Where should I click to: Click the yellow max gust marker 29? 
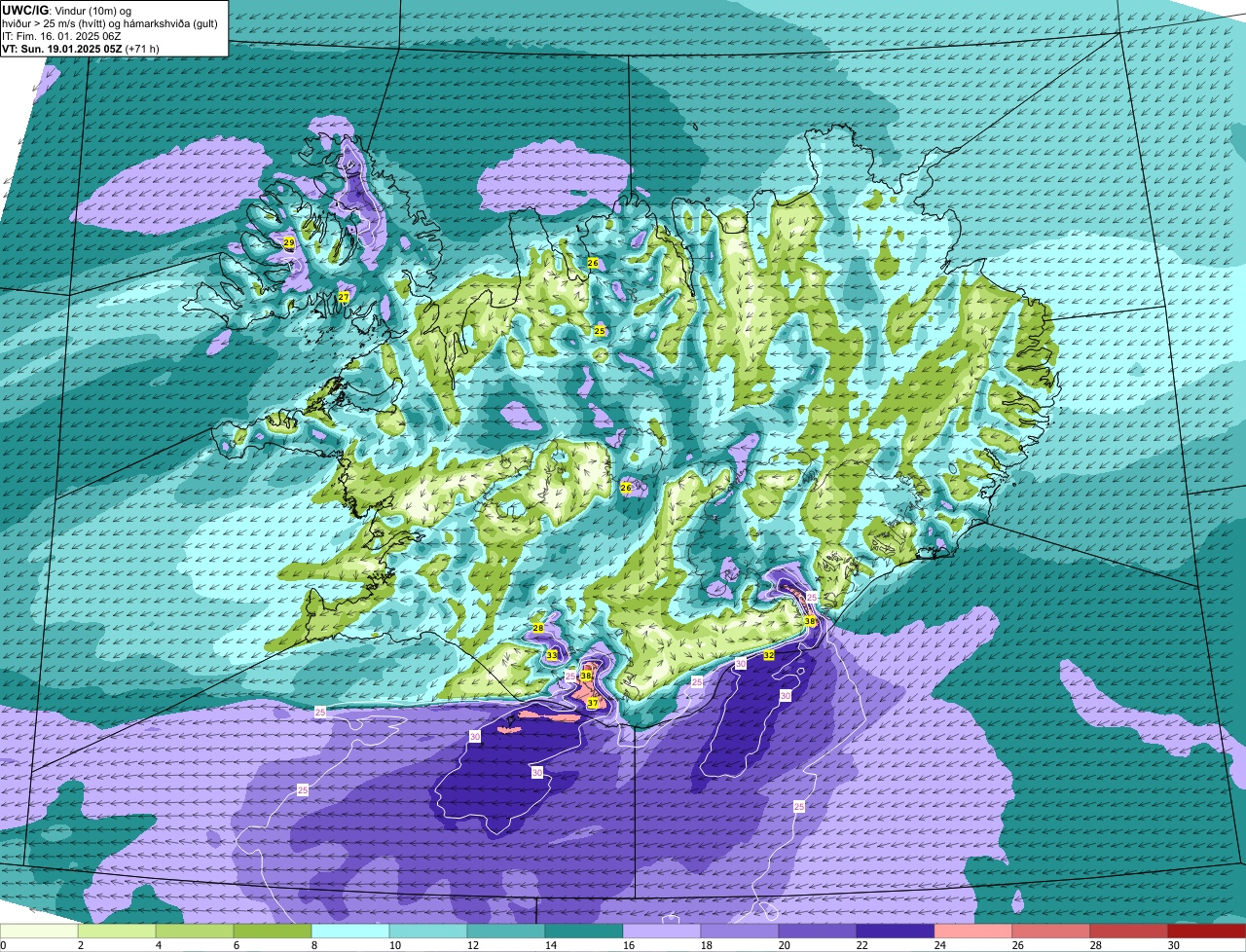[x=289, y=242]
